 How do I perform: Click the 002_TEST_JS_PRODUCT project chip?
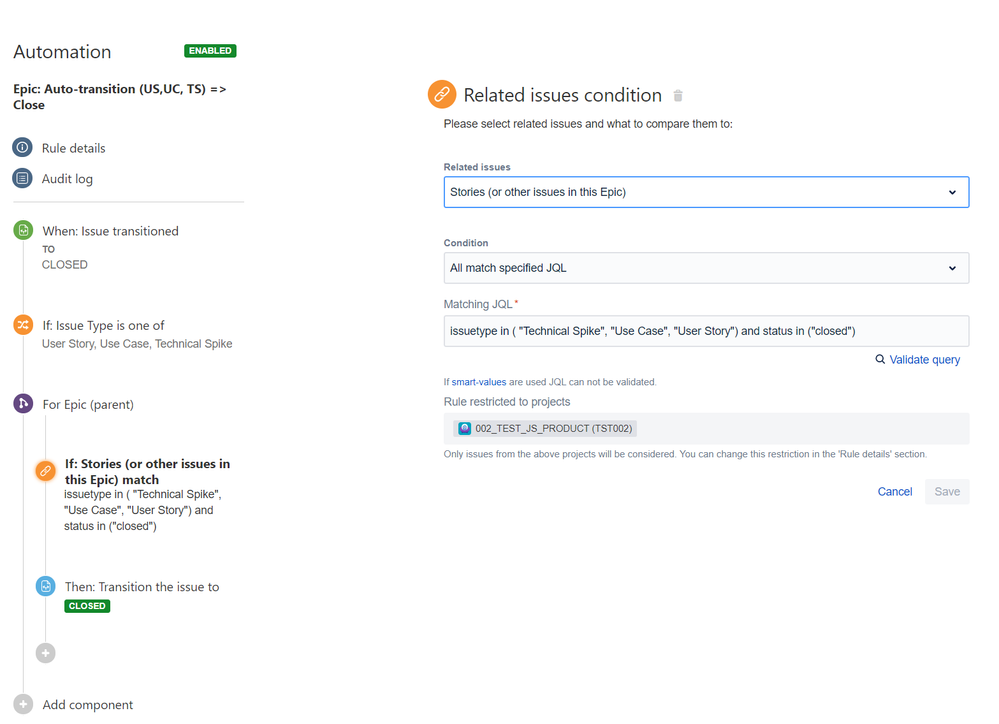pyautogui.click(x=545, y=428)
